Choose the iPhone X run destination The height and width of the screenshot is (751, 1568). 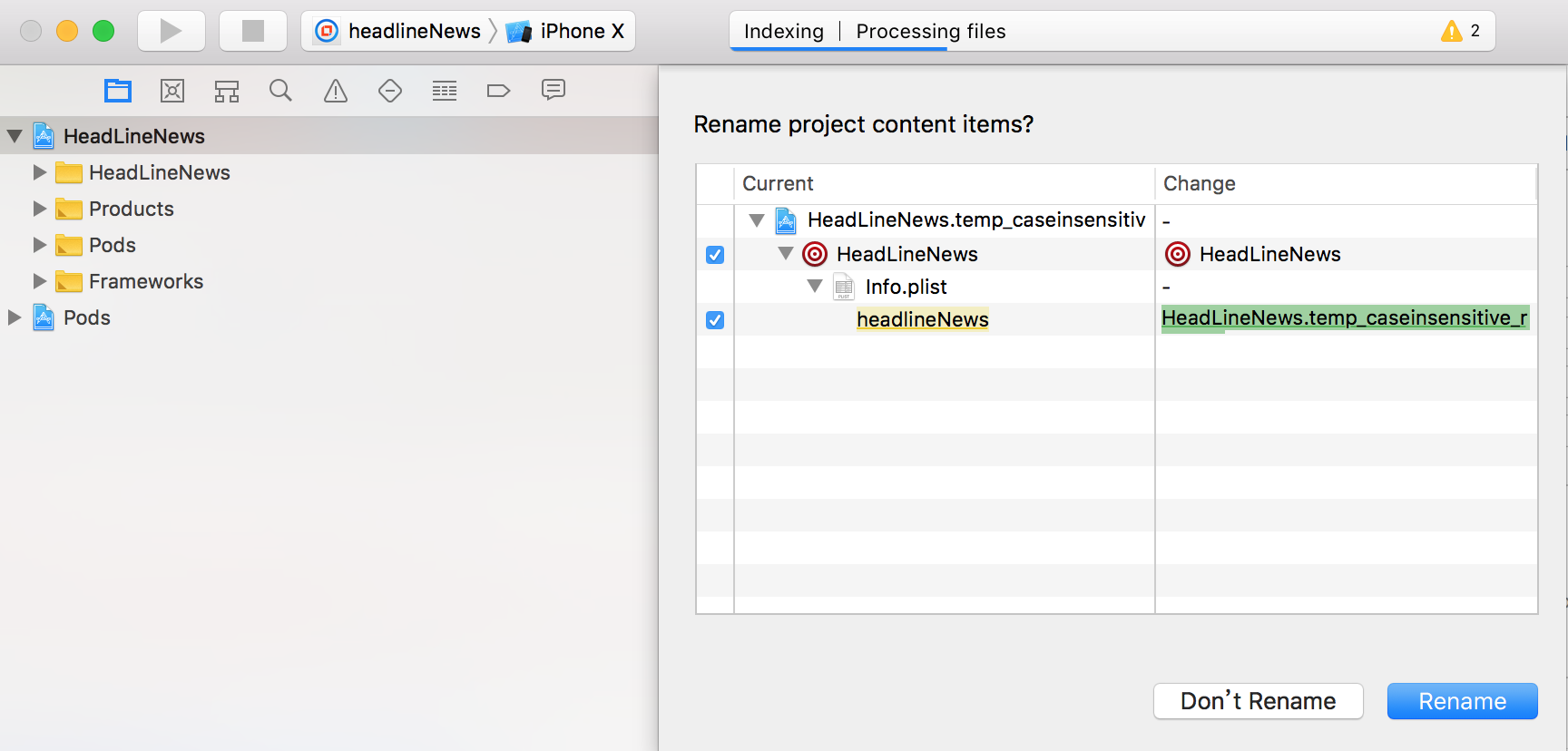point(569,32)
